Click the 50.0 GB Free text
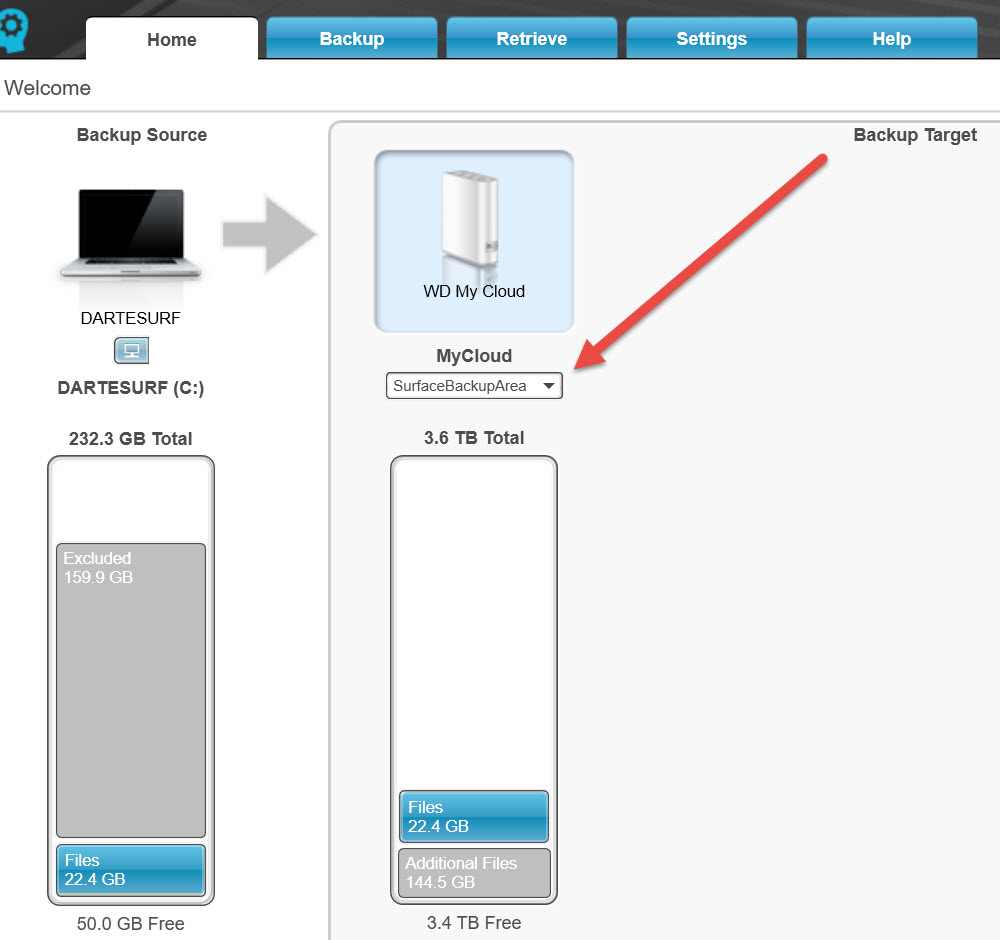This screenshot has height=940, width=1000. pos(131,923)
